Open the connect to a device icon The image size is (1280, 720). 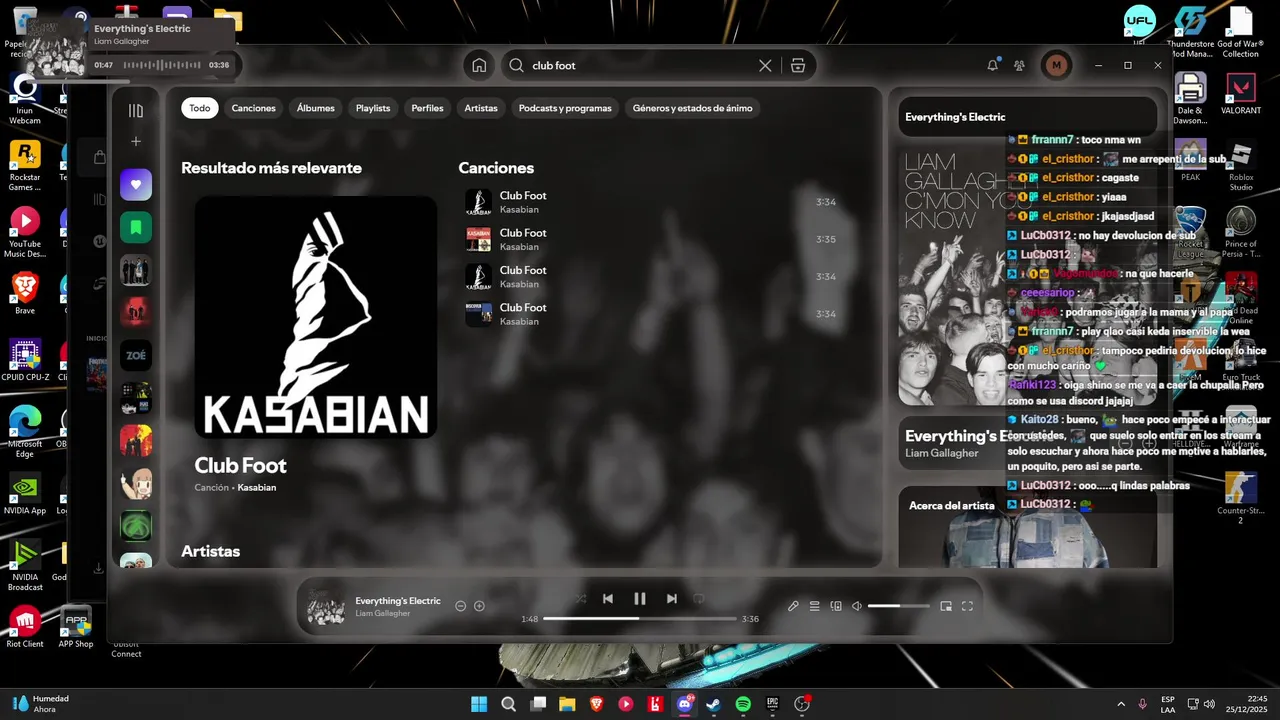pyautogui.click(x=836, y=606)
